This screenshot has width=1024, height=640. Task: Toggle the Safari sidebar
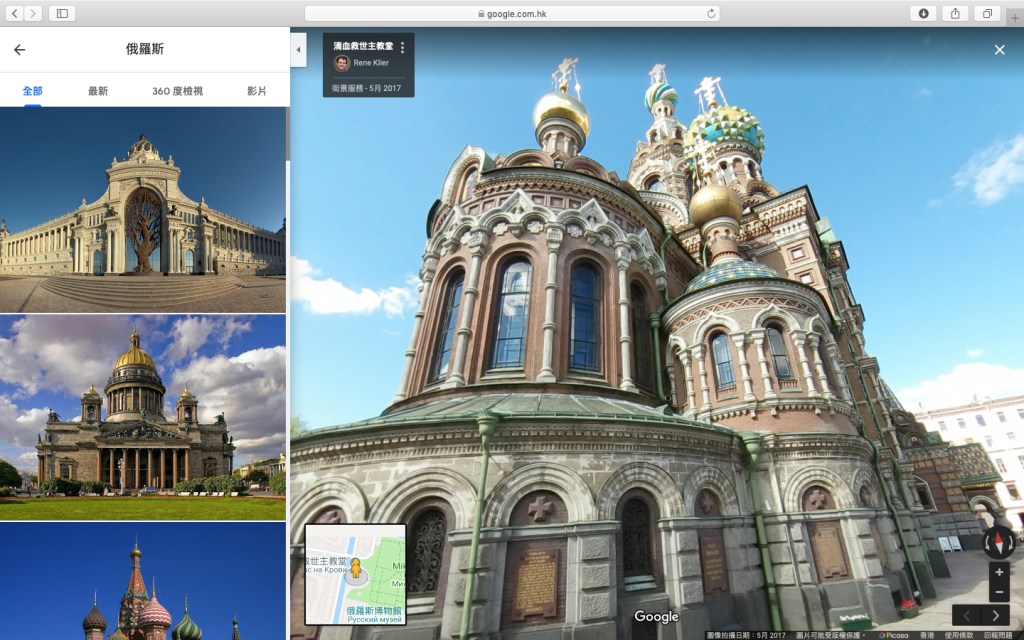[x=62, y=14]
